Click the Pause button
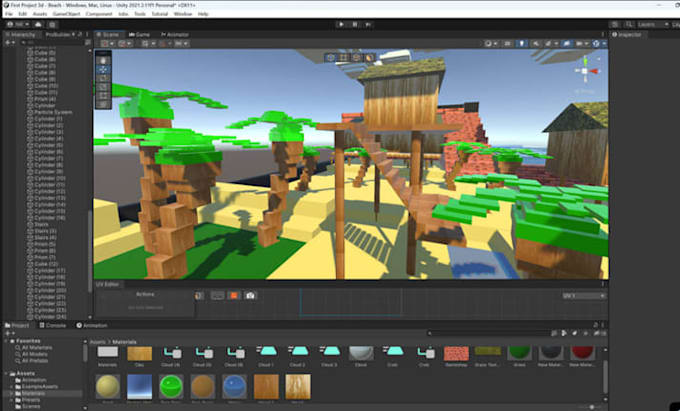The image size is (680, 411). point(355,24)
